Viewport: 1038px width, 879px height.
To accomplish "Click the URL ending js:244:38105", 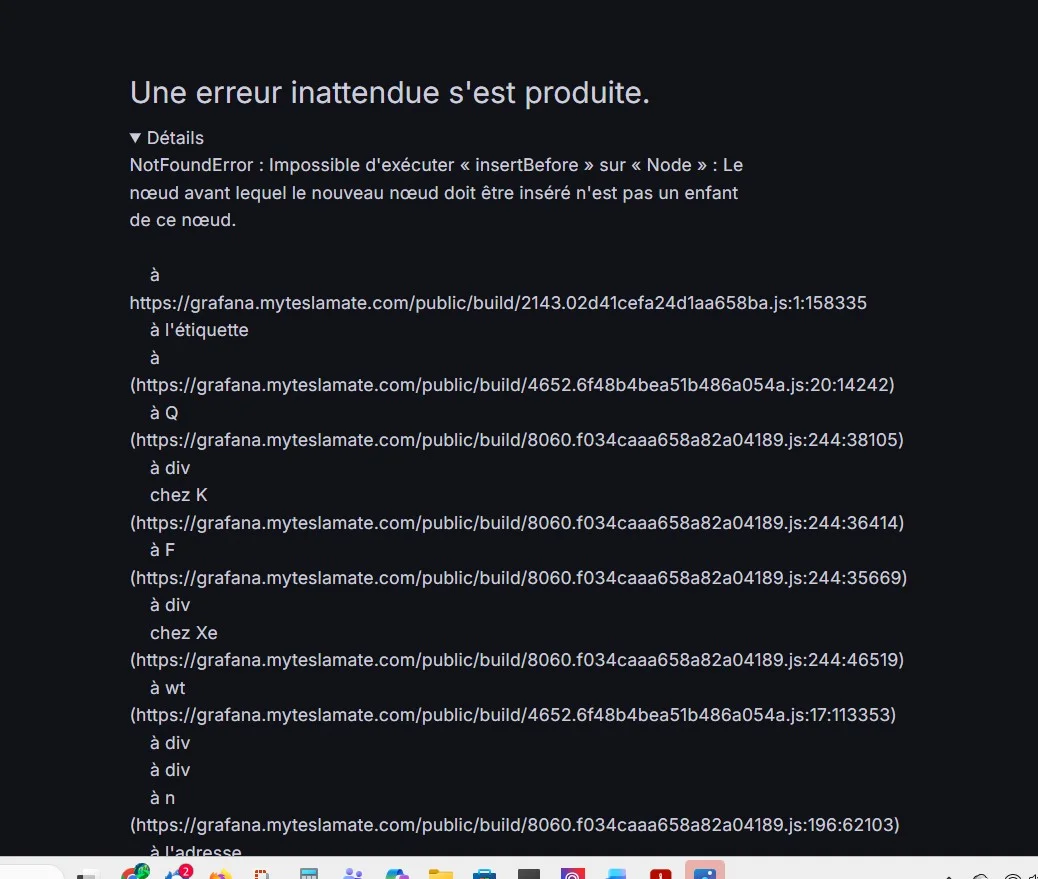I will 517,440.
